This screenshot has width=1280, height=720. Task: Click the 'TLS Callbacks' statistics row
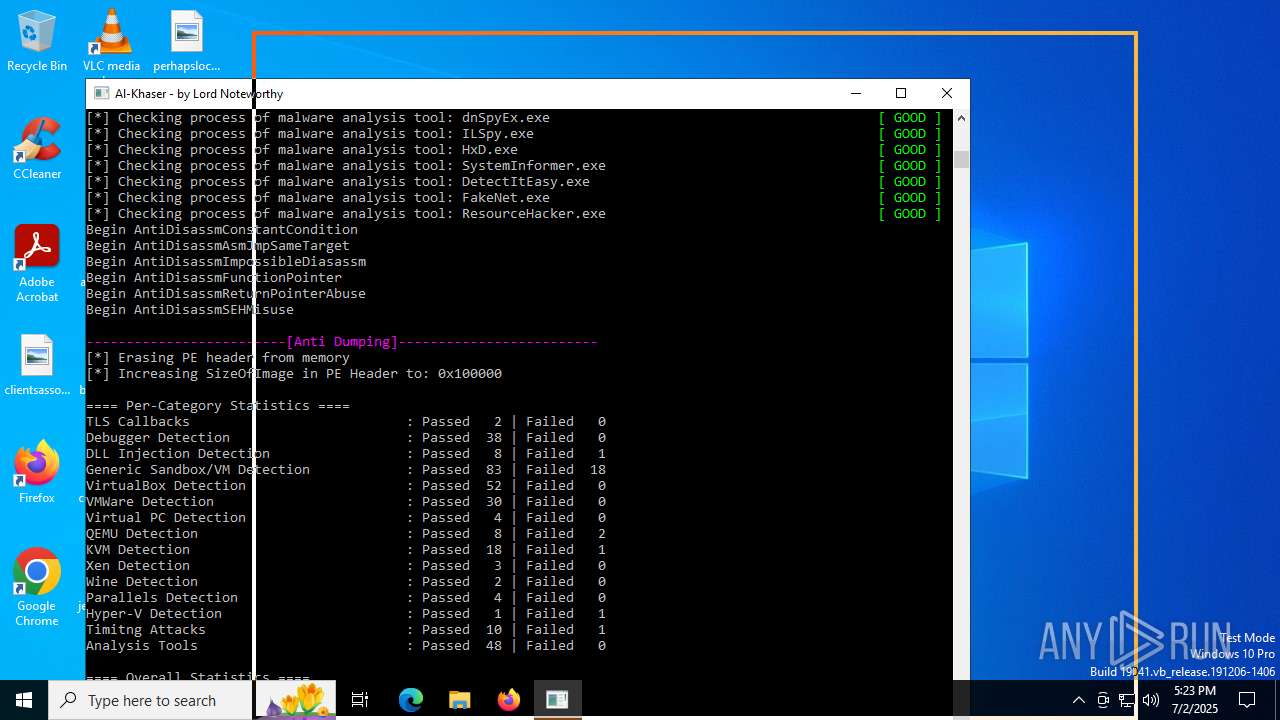[346, 422]
